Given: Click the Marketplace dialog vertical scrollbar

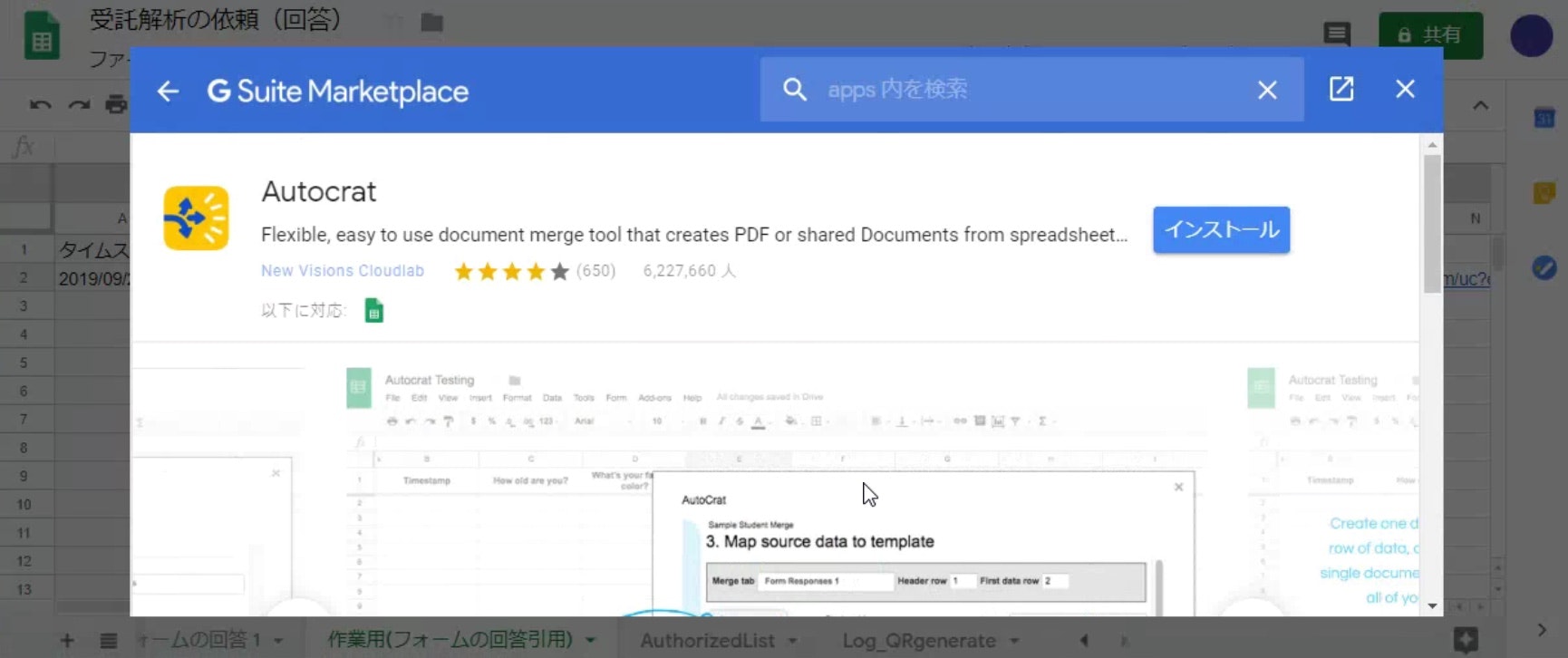Looking at the screenshot, I should (1432, 223).
